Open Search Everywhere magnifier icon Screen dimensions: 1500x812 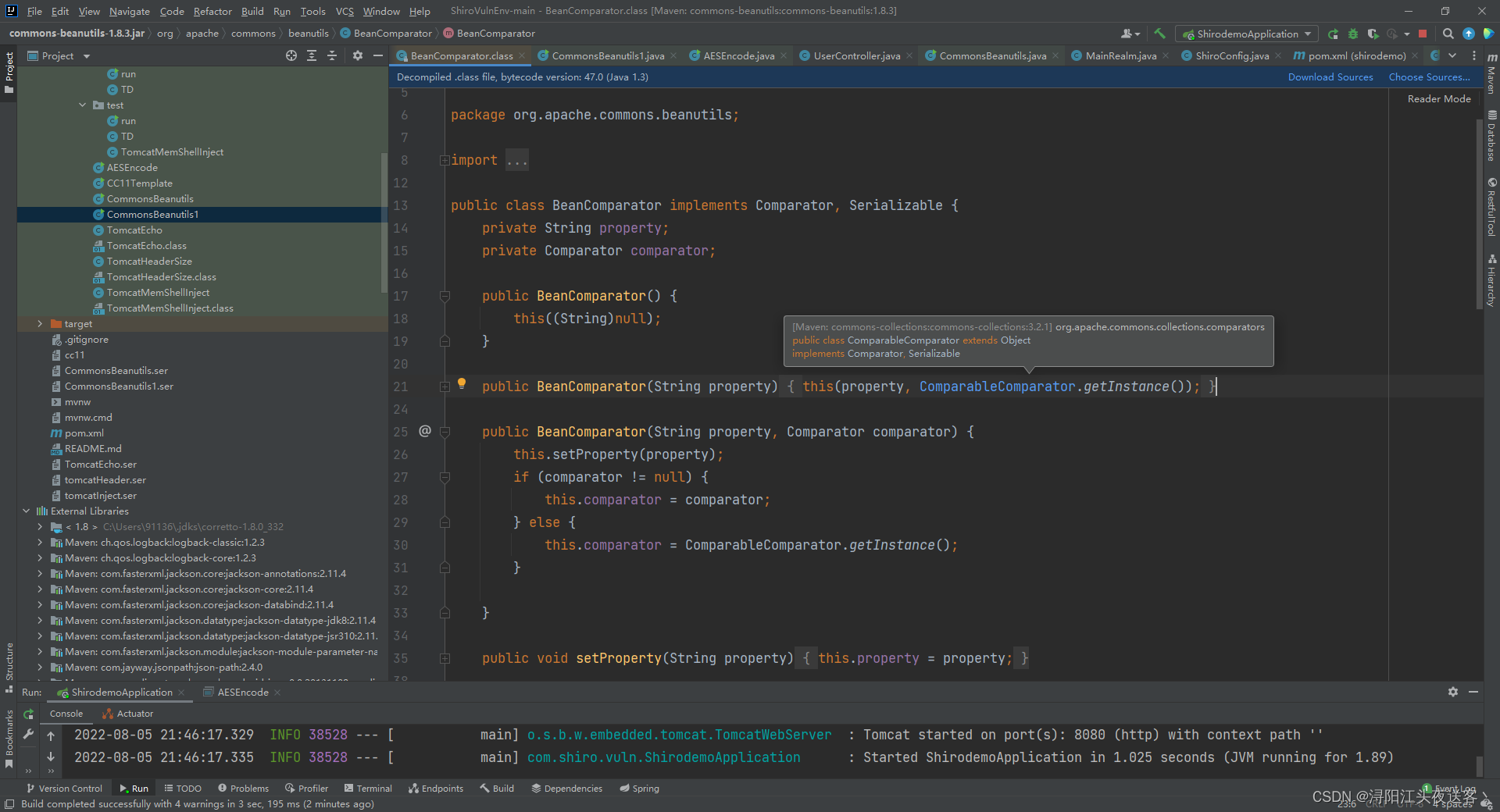1448,34
